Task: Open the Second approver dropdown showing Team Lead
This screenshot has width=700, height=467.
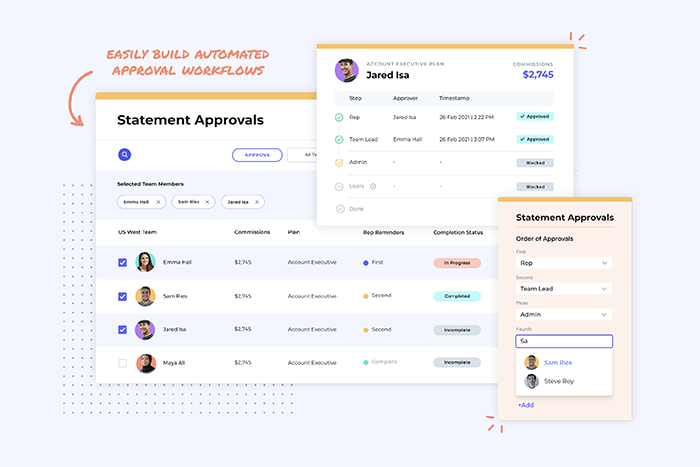Action: tap(564, 289)
